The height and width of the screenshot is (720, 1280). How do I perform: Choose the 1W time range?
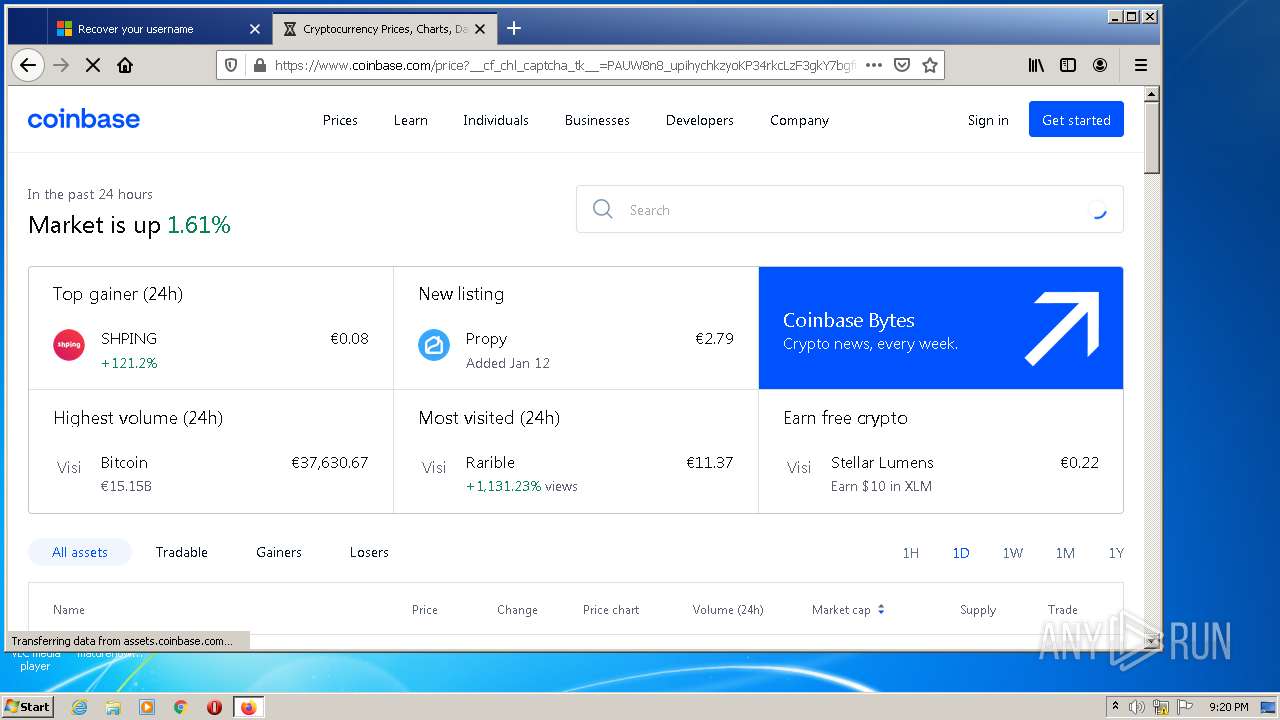(x=1013, y=553)
